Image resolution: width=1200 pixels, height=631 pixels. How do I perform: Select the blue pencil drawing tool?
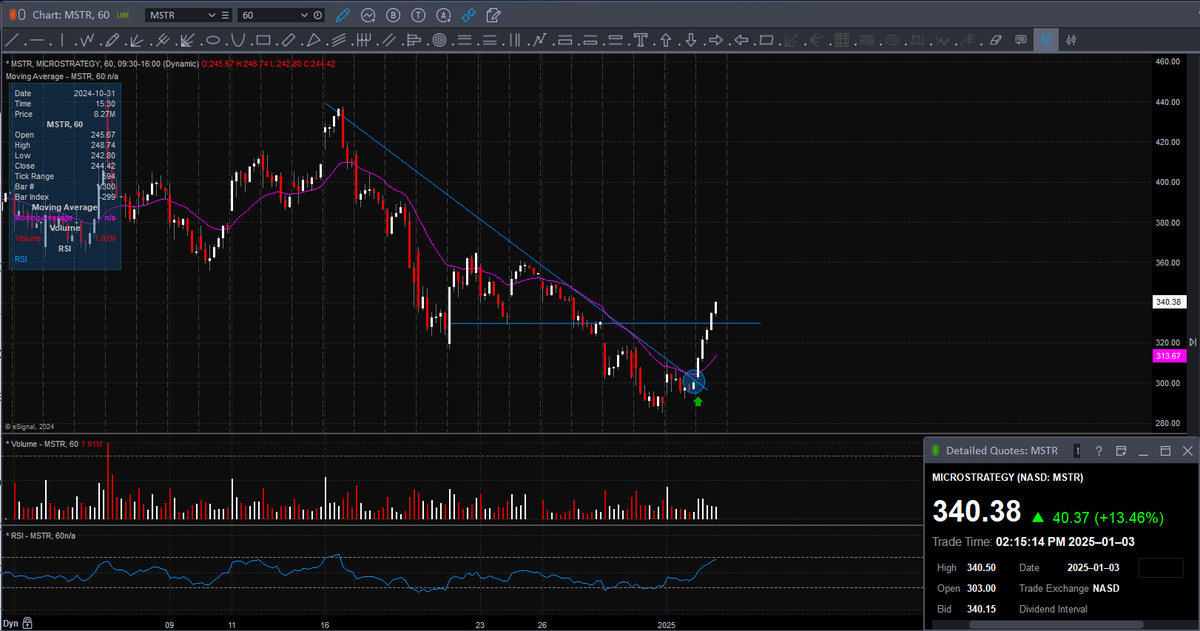coord(343,15)
